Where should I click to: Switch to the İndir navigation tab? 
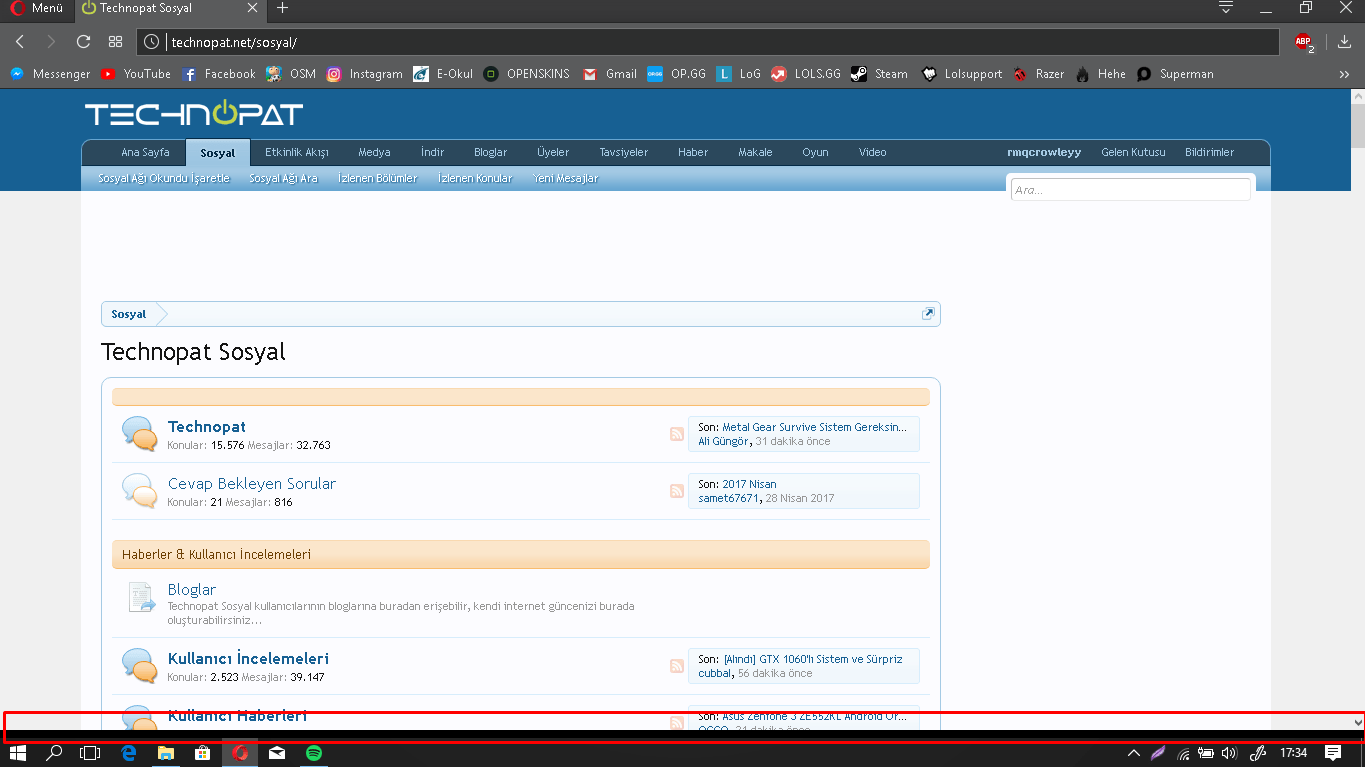(x=432, y=153)
